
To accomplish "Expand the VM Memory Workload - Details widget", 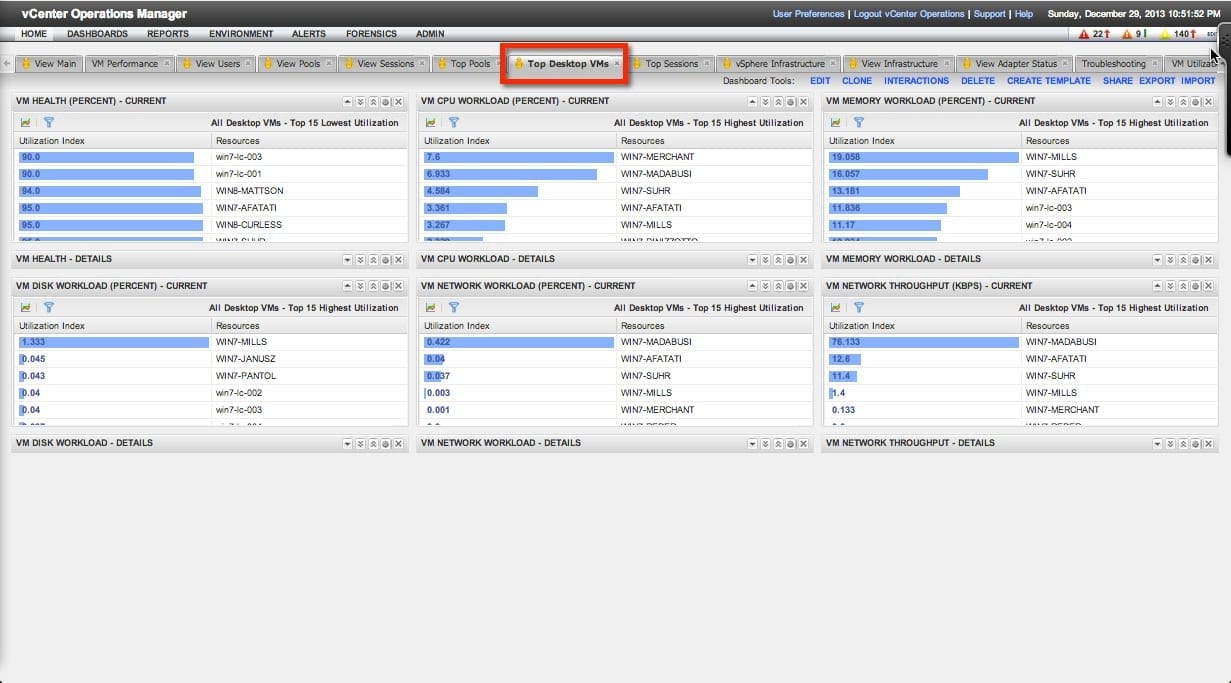I will (x=1158, y=259).
